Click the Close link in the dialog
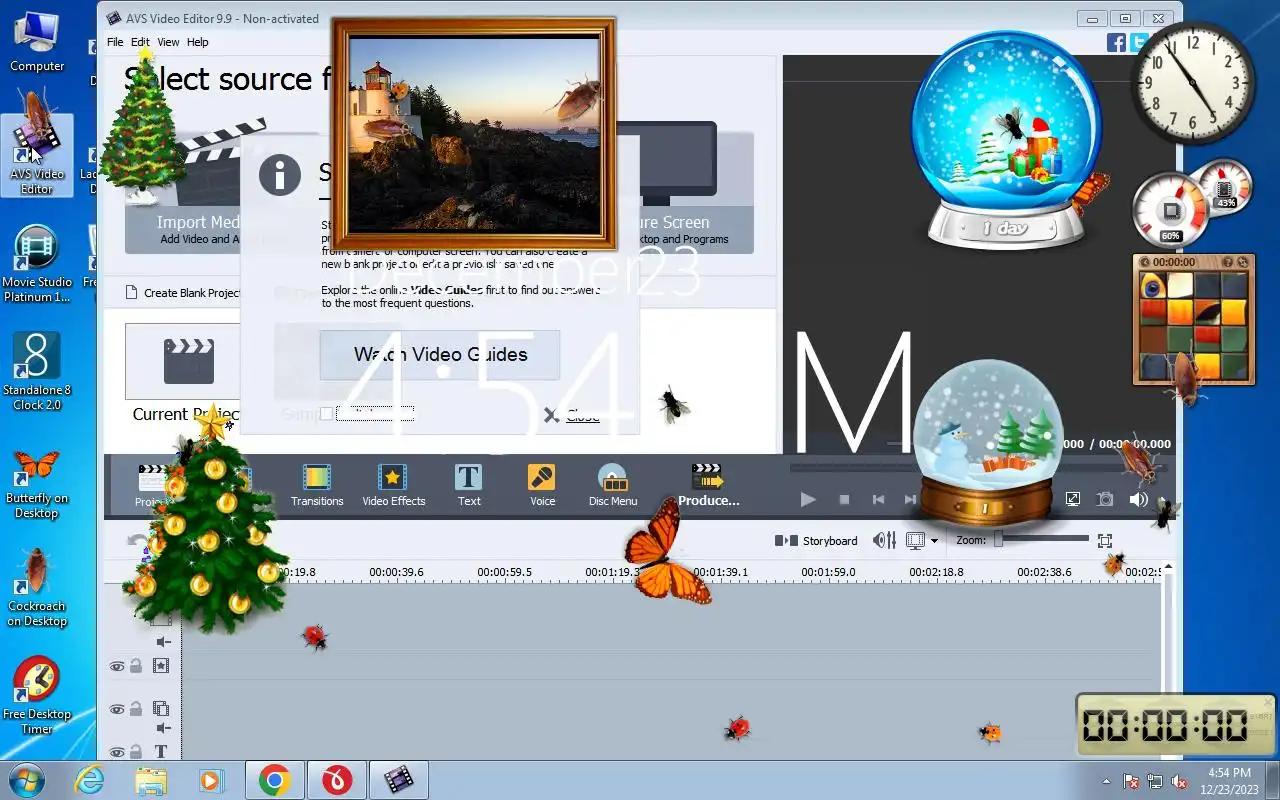The width and height of the screenshot is (1280, 800). [582, 416]
